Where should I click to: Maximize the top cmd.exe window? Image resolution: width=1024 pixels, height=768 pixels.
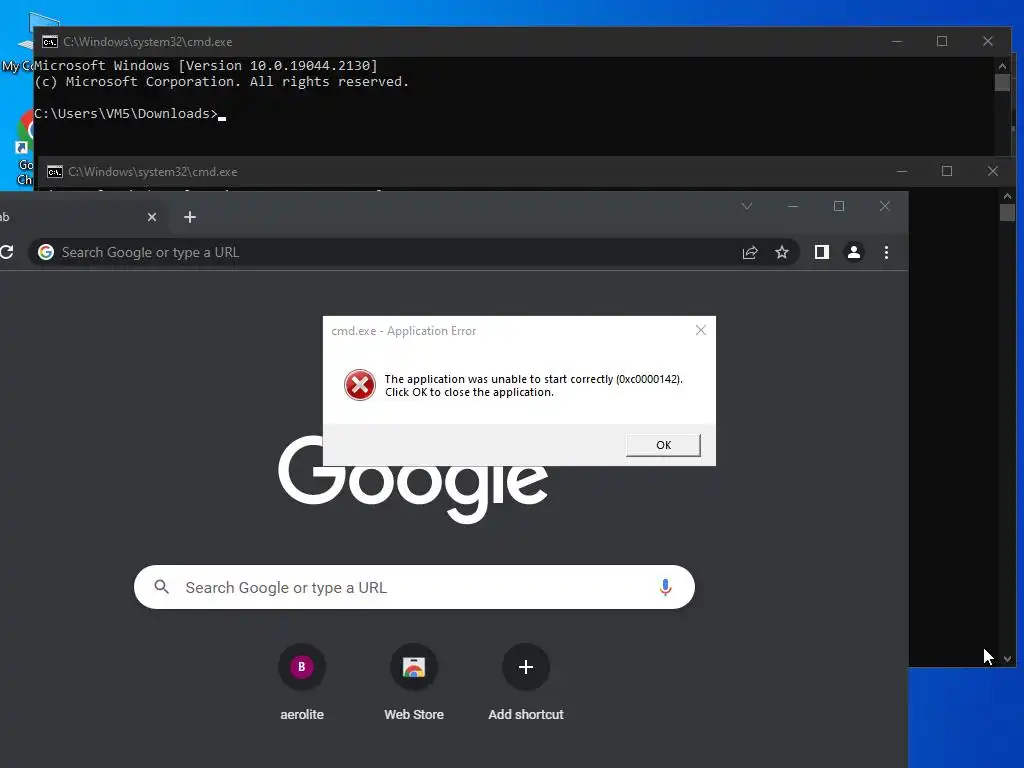coord(942,41)
